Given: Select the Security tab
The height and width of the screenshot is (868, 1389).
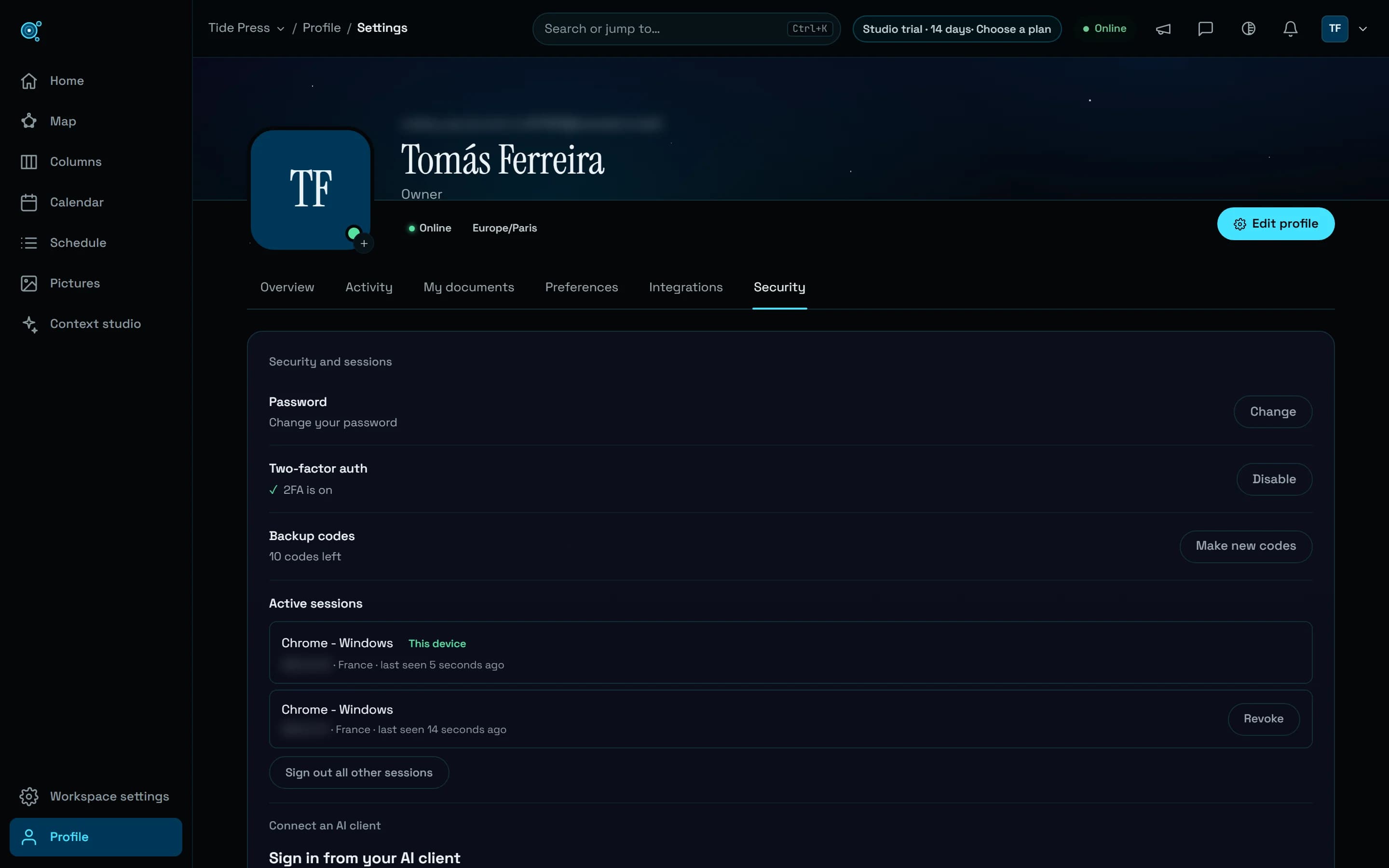Looking at the screenshot, I should [x=779, y=287].
